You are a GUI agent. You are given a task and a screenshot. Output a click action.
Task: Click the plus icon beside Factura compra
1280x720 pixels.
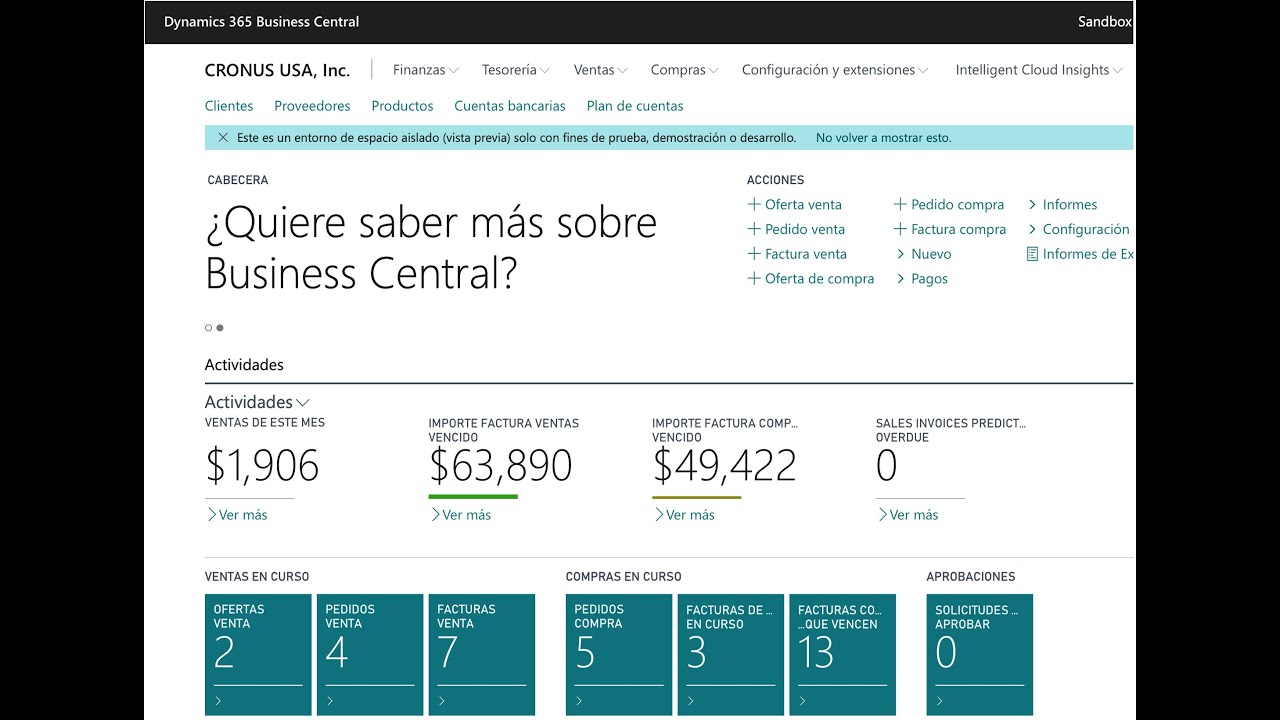(900, 229)
